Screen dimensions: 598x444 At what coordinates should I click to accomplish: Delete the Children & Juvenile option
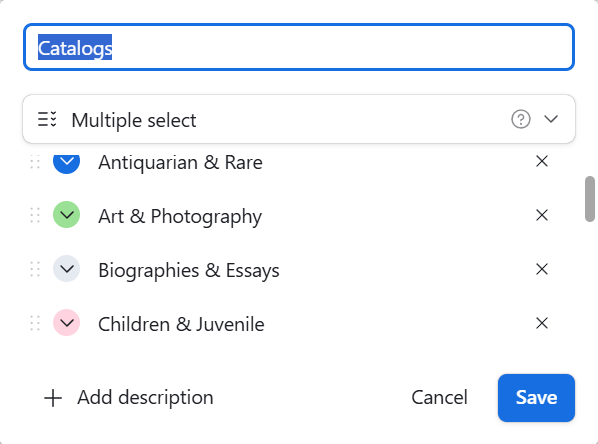coord(542,323)
